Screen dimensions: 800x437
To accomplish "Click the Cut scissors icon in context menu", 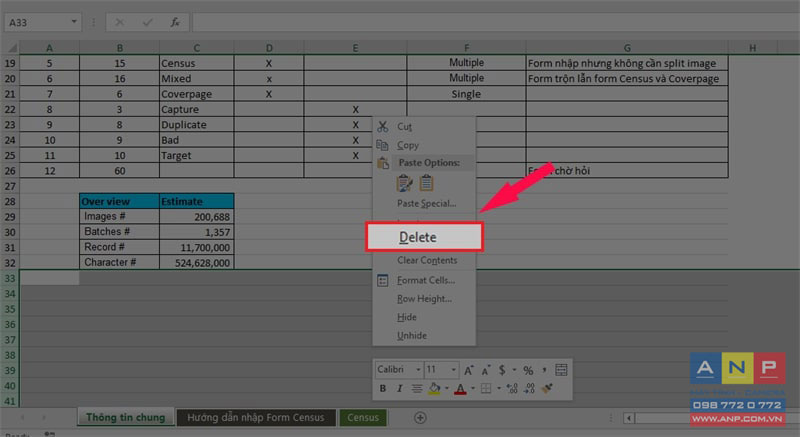I will (x=383, y=126).
